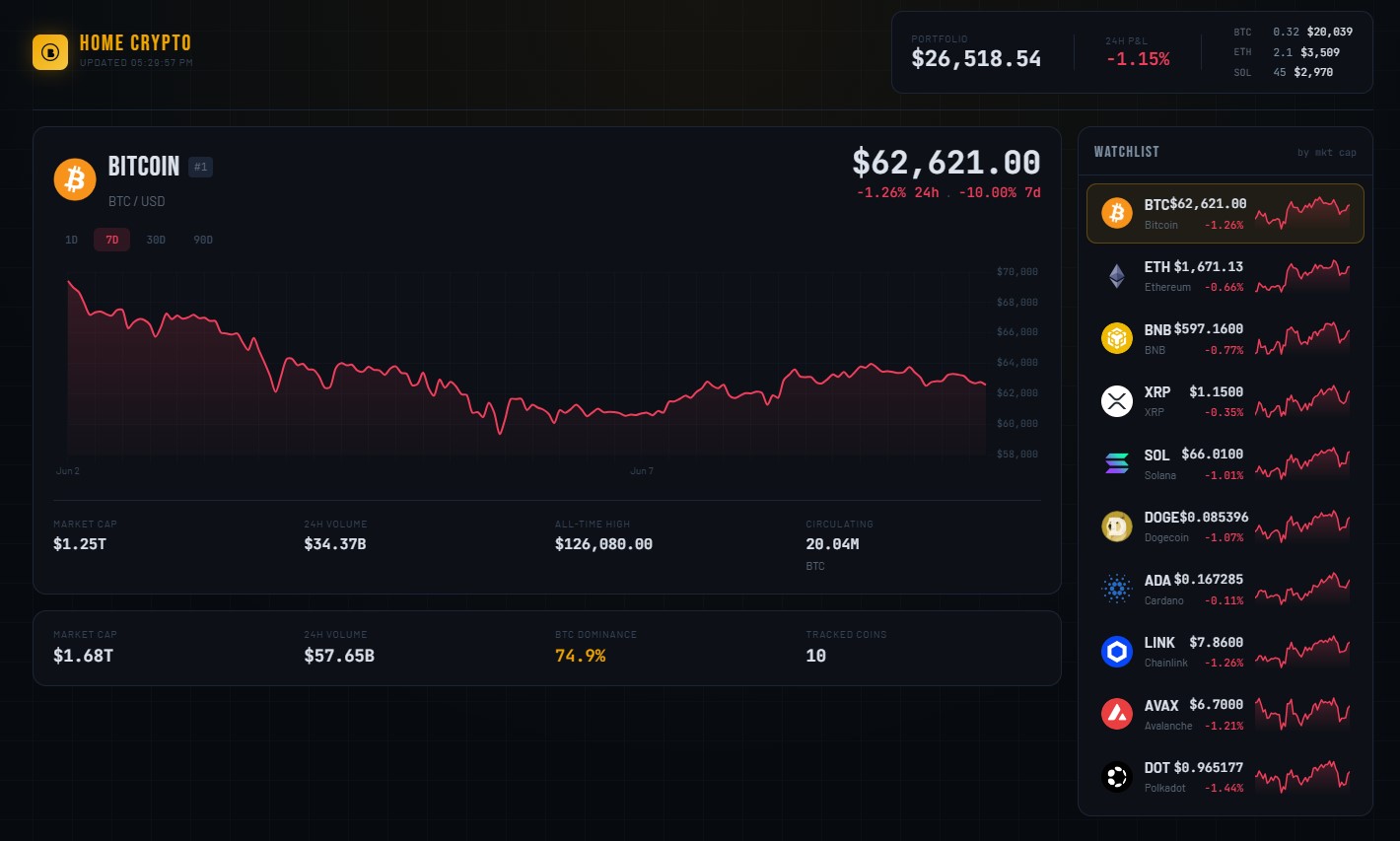
Task: Open the ETH sparkline in watchlist
Action: coord(1302,276)
